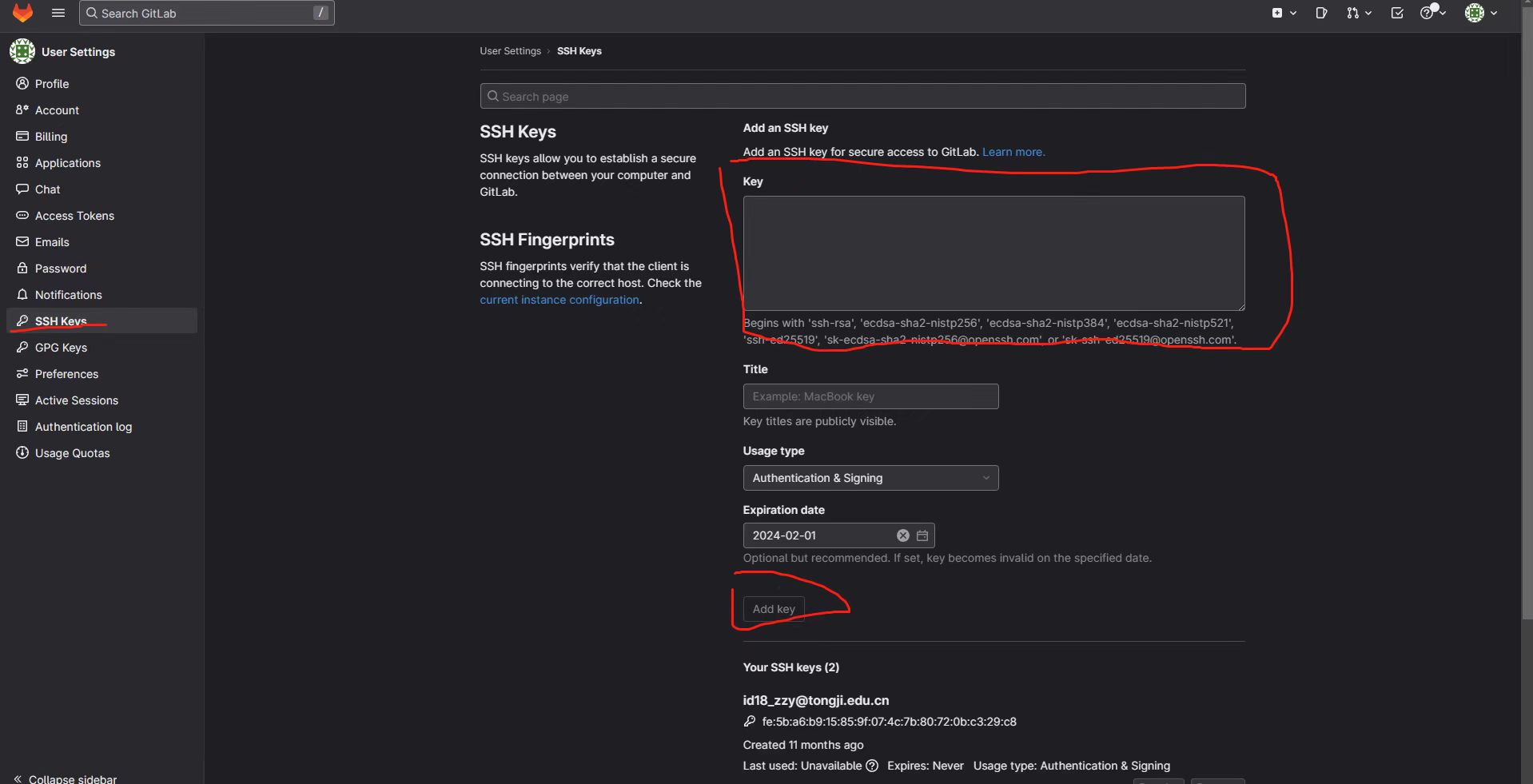Open the hamburger main menu
This screenshot has width=1533, height=784.
(x=58, y=13)
